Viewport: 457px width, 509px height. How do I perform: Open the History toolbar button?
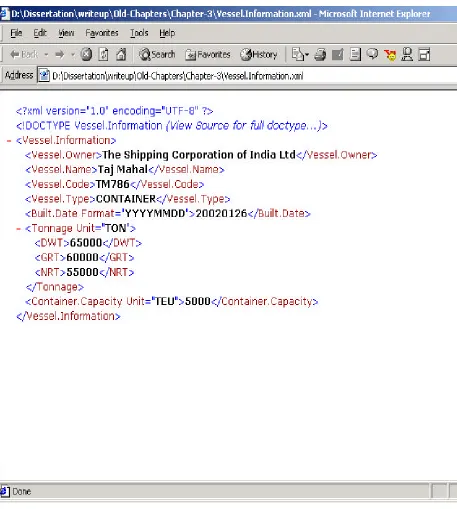(259, 54)
